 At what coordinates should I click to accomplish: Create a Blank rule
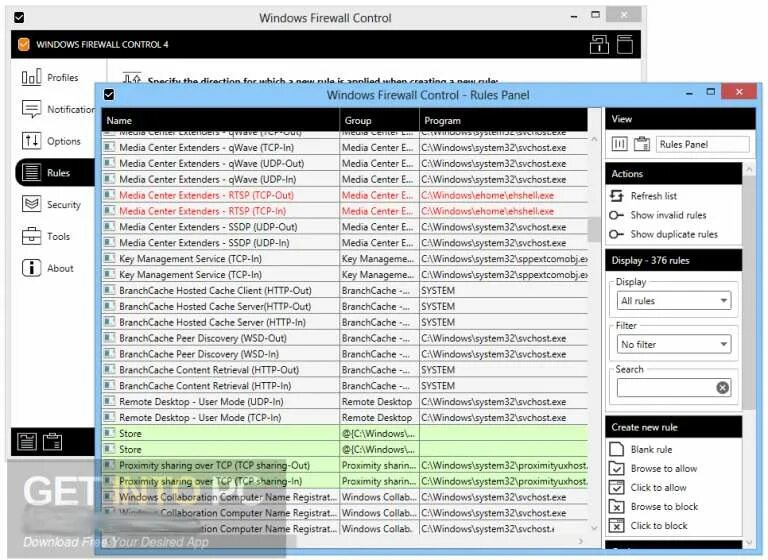coord(641,449)
